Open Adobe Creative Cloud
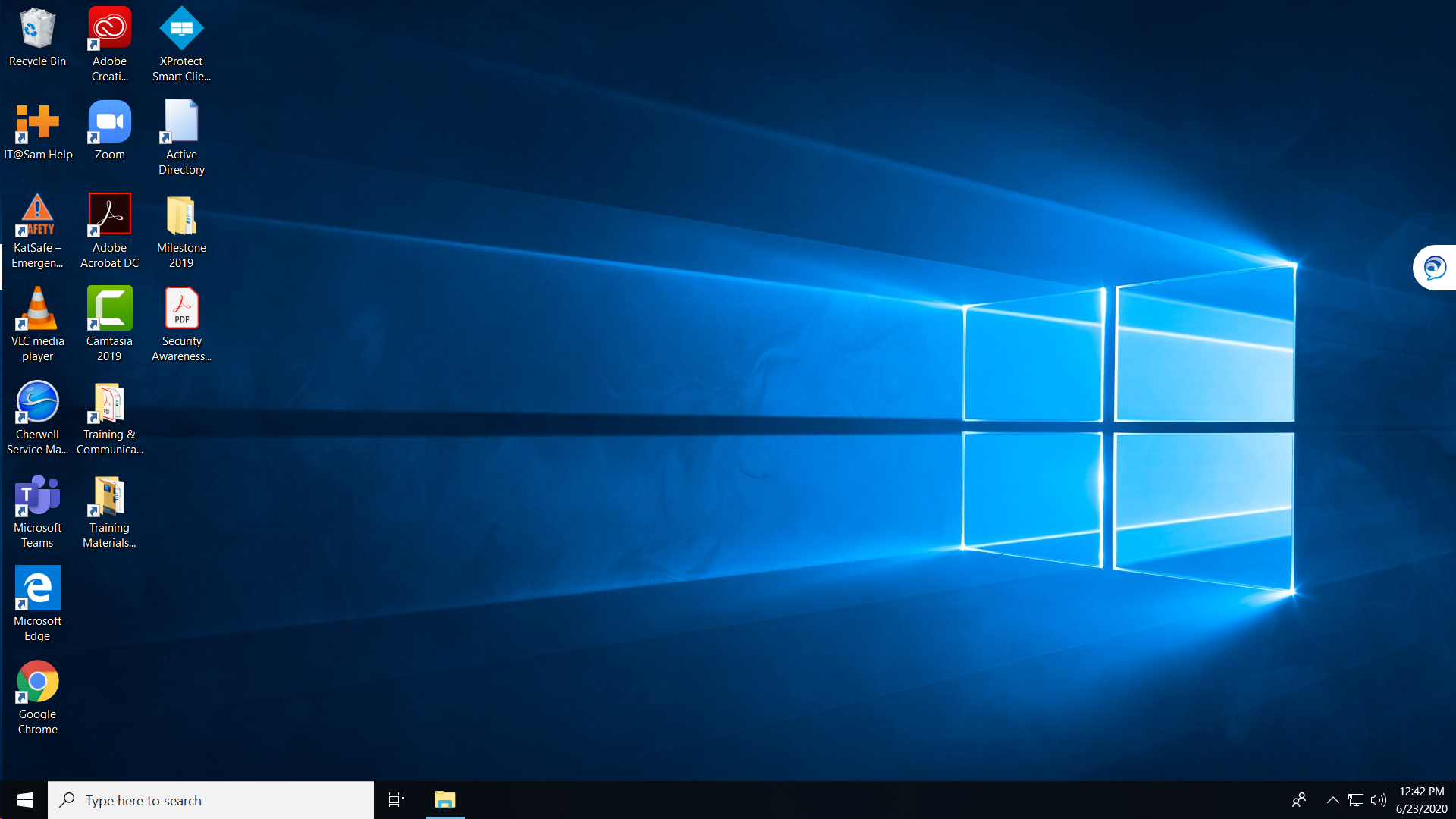Screen dimensions: 1456x819 pos(109,27)
